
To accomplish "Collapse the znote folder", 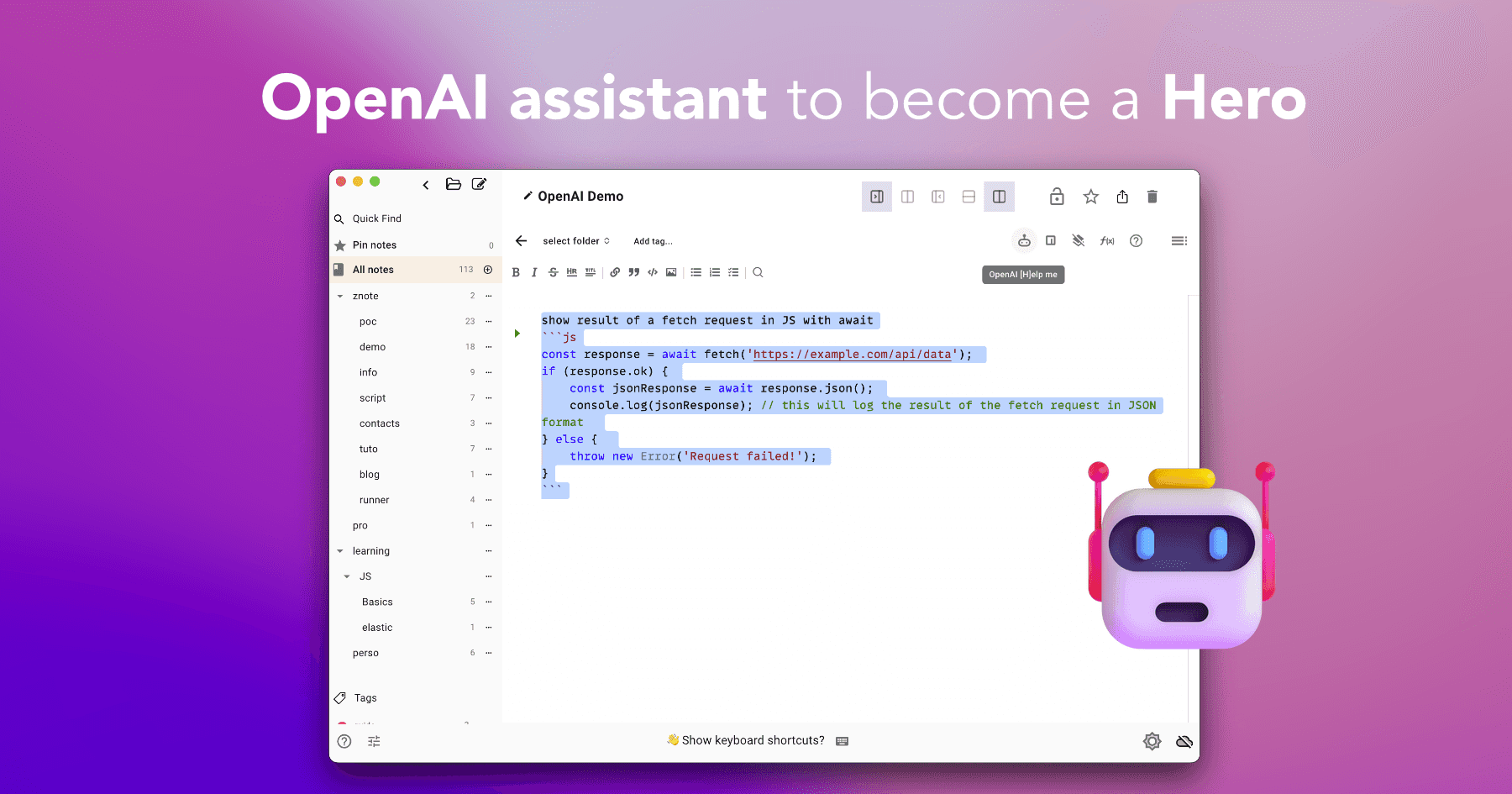I will pos(339,296).
